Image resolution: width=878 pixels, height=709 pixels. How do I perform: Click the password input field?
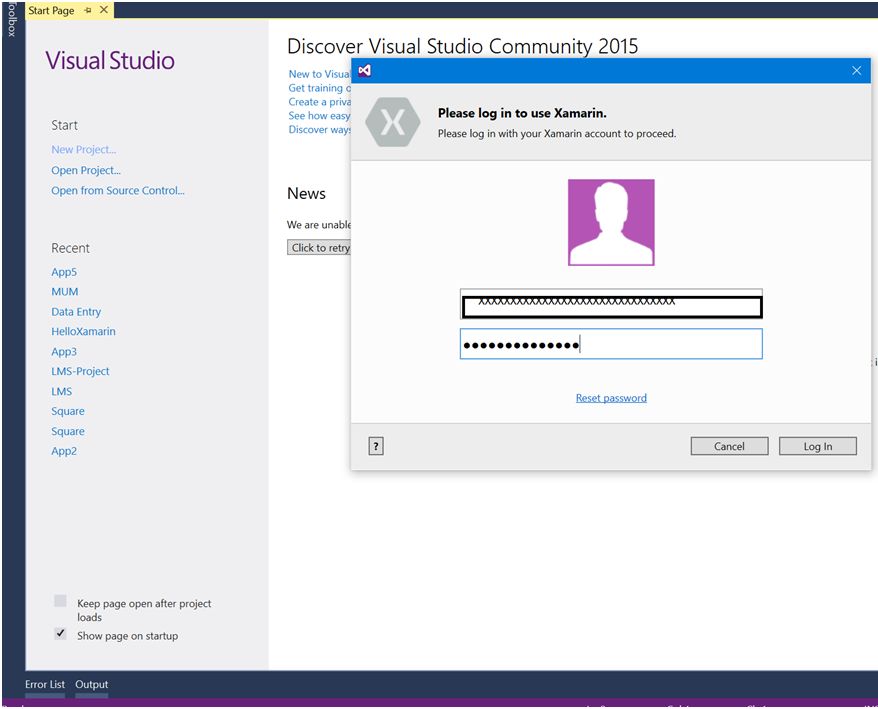pos(611,343)
